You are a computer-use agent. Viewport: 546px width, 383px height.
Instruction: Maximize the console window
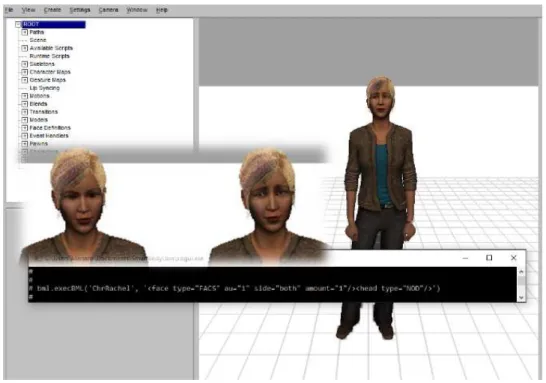[x=489, y=258]
